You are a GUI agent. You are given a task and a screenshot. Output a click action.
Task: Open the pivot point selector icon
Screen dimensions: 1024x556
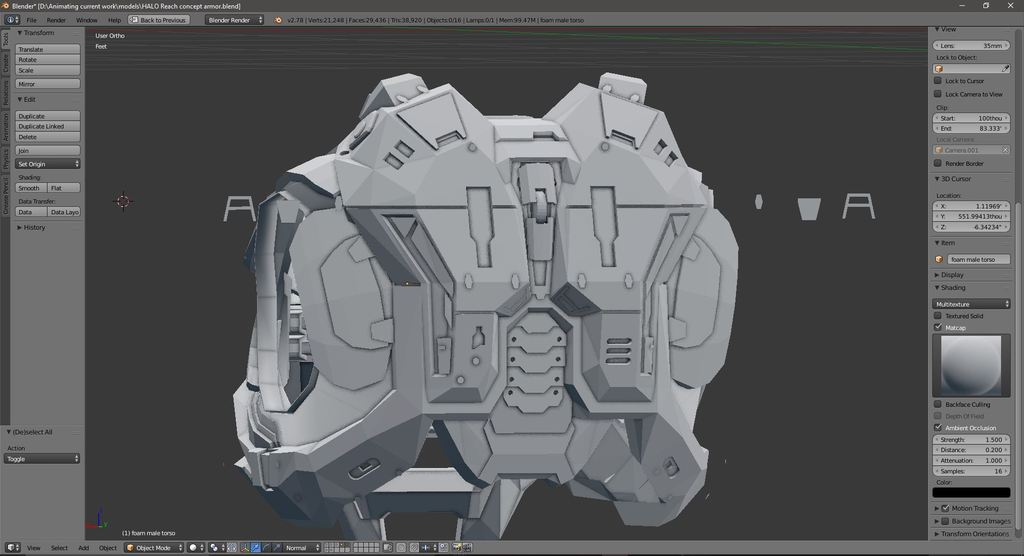point(217,548)
